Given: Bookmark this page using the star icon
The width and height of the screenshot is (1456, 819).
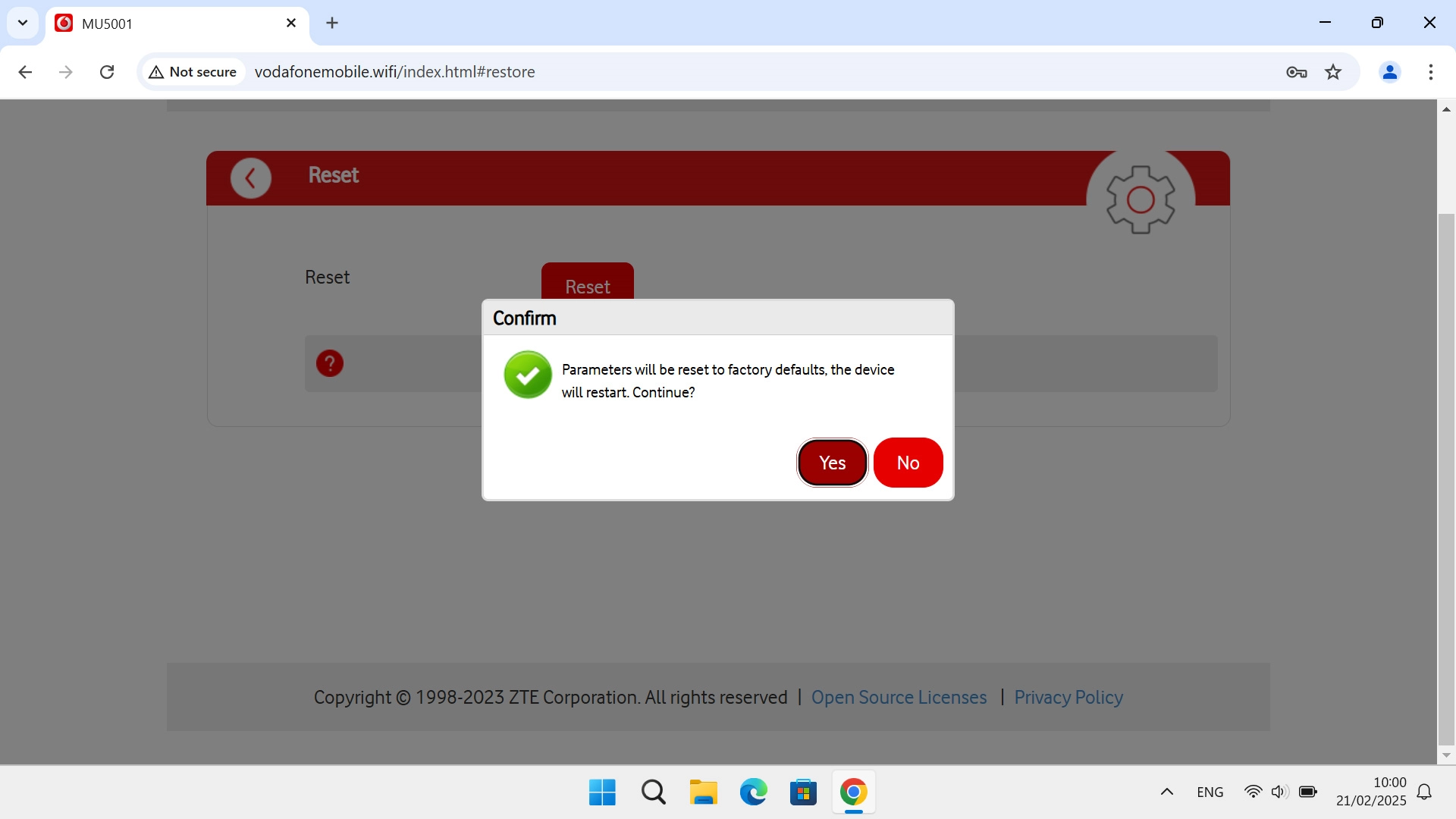Looking at the screenshot, I should pyautogui.click(x=1333, y=71).
